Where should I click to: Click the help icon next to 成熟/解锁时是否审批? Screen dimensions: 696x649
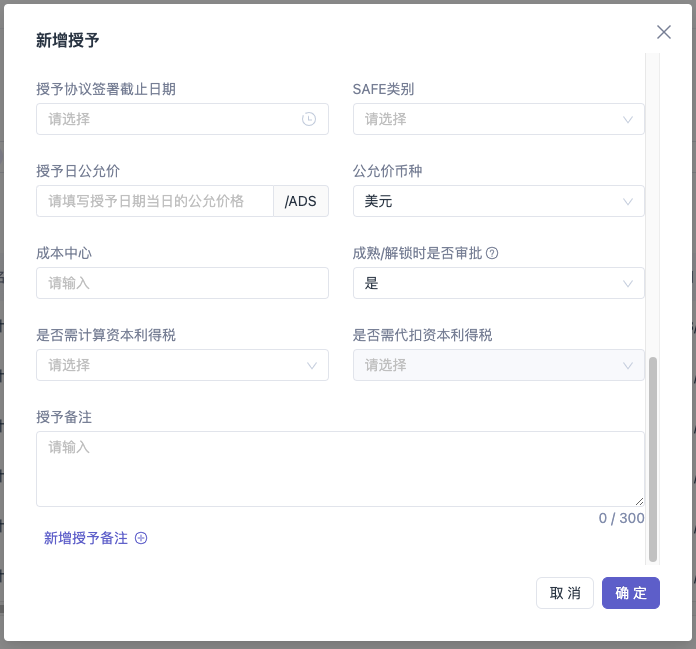[x=492, y=253]
